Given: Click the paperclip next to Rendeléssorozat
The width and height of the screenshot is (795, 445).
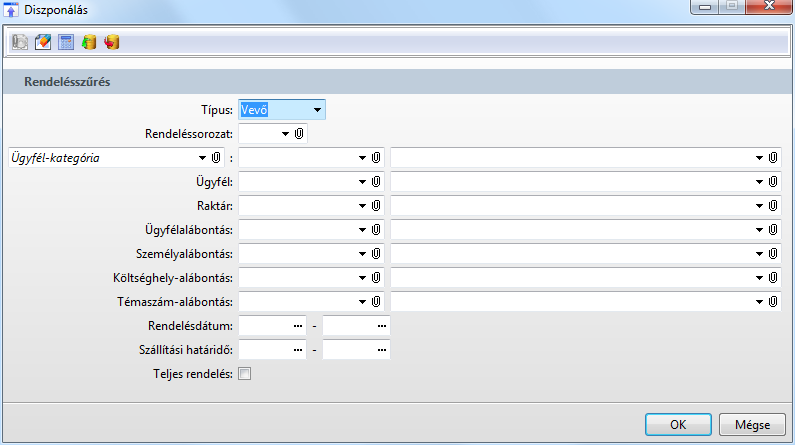Looking at the screenshot, I should 299,134.
